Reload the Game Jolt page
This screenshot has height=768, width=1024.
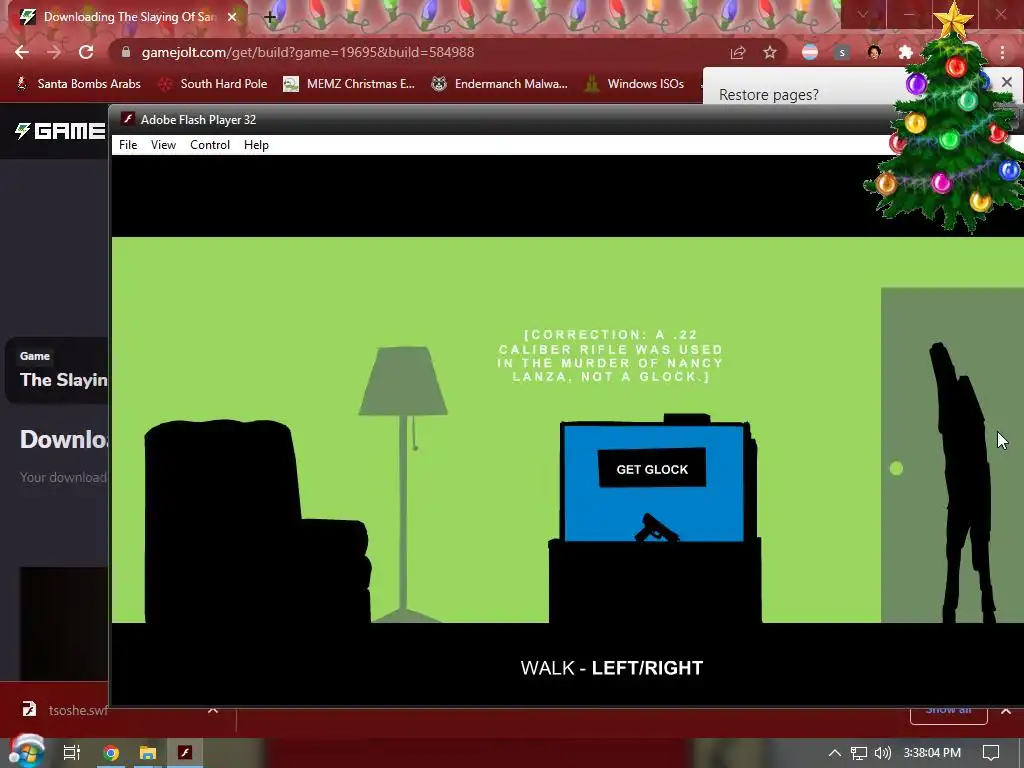tap(86, 52)
